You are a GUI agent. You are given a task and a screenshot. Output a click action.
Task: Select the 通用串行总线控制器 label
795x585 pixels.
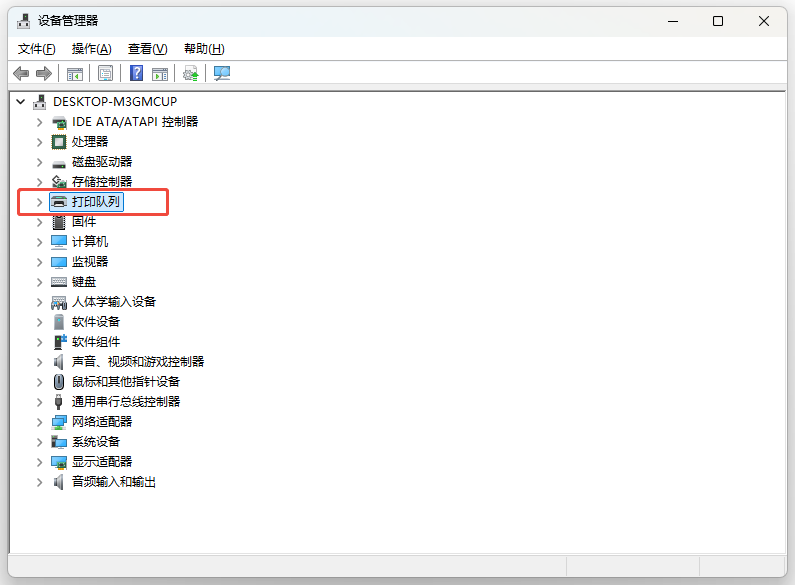point(126,401)
